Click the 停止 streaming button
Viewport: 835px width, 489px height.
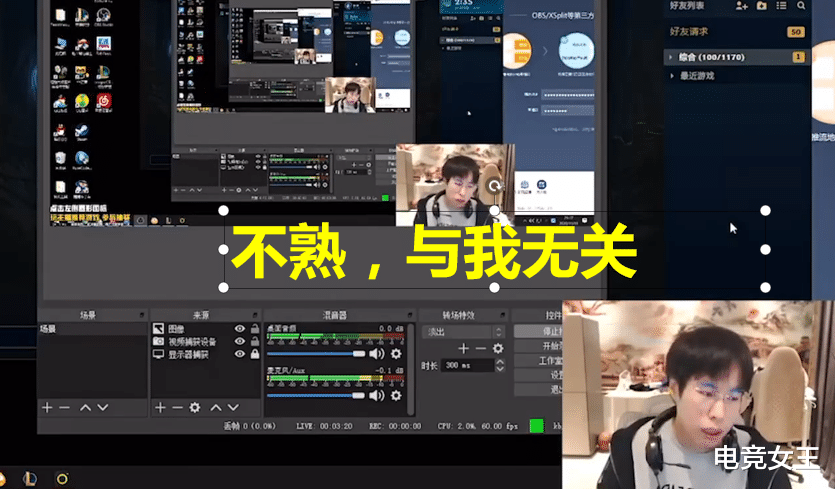pos(538,331)
